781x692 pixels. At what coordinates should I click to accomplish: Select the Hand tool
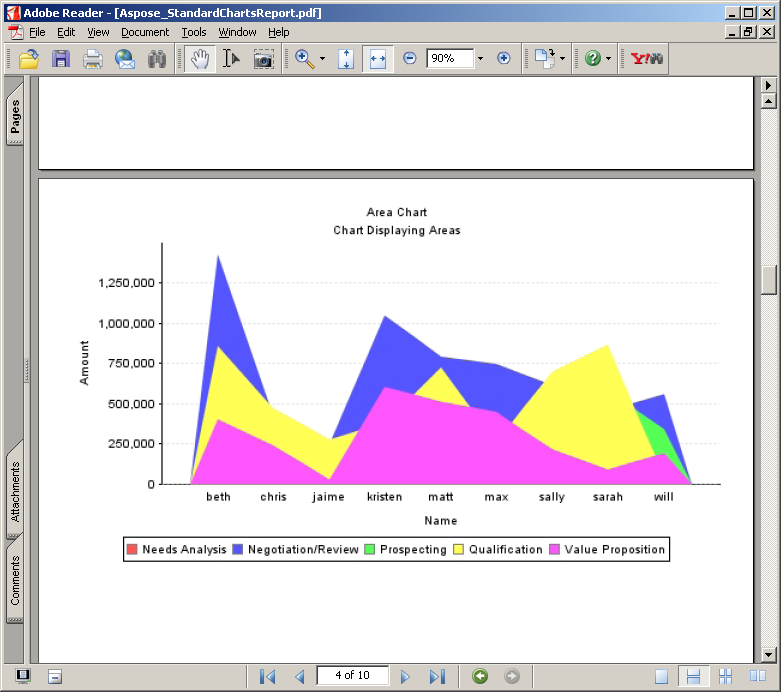(200, 59)
